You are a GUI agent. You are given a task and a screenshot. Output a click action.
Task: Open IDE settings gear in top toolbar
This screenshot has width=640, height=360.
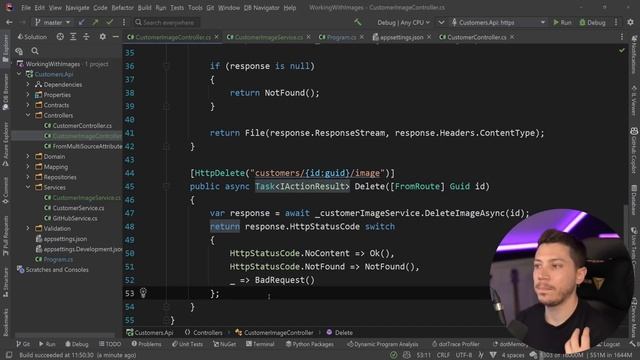pyautogui.click(x=631, y=22)
